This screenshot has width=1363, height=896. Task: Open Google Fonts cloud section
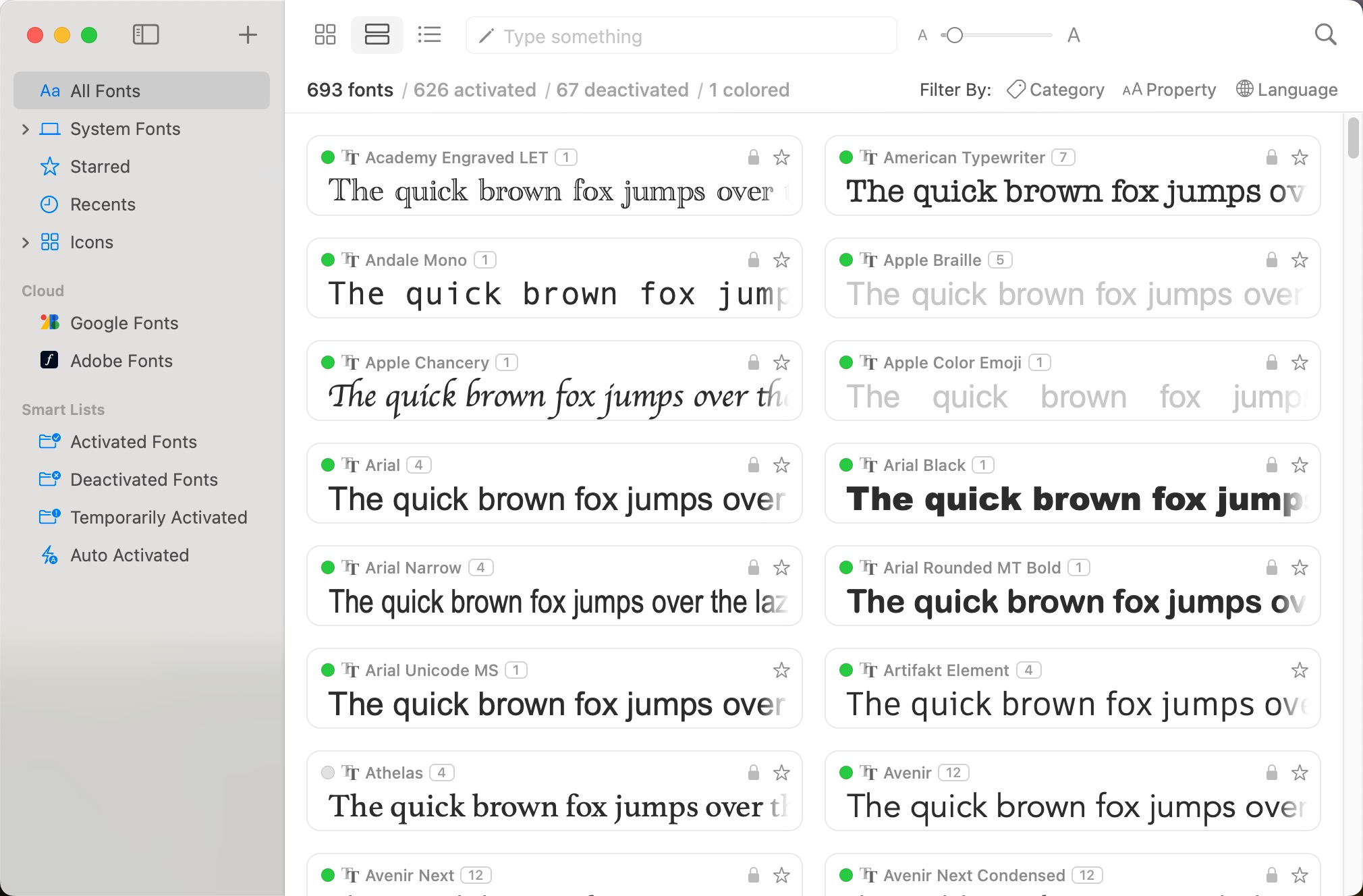pyautogui.click(x=125, y=323)
